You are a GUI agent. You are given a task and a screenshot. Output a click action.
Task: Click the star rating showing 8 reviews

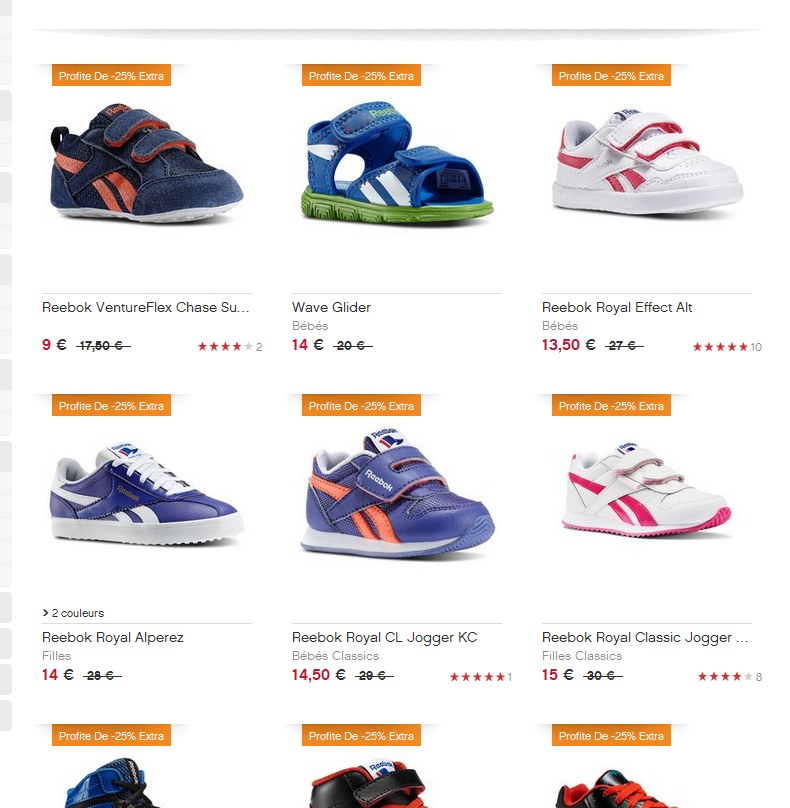730,677
